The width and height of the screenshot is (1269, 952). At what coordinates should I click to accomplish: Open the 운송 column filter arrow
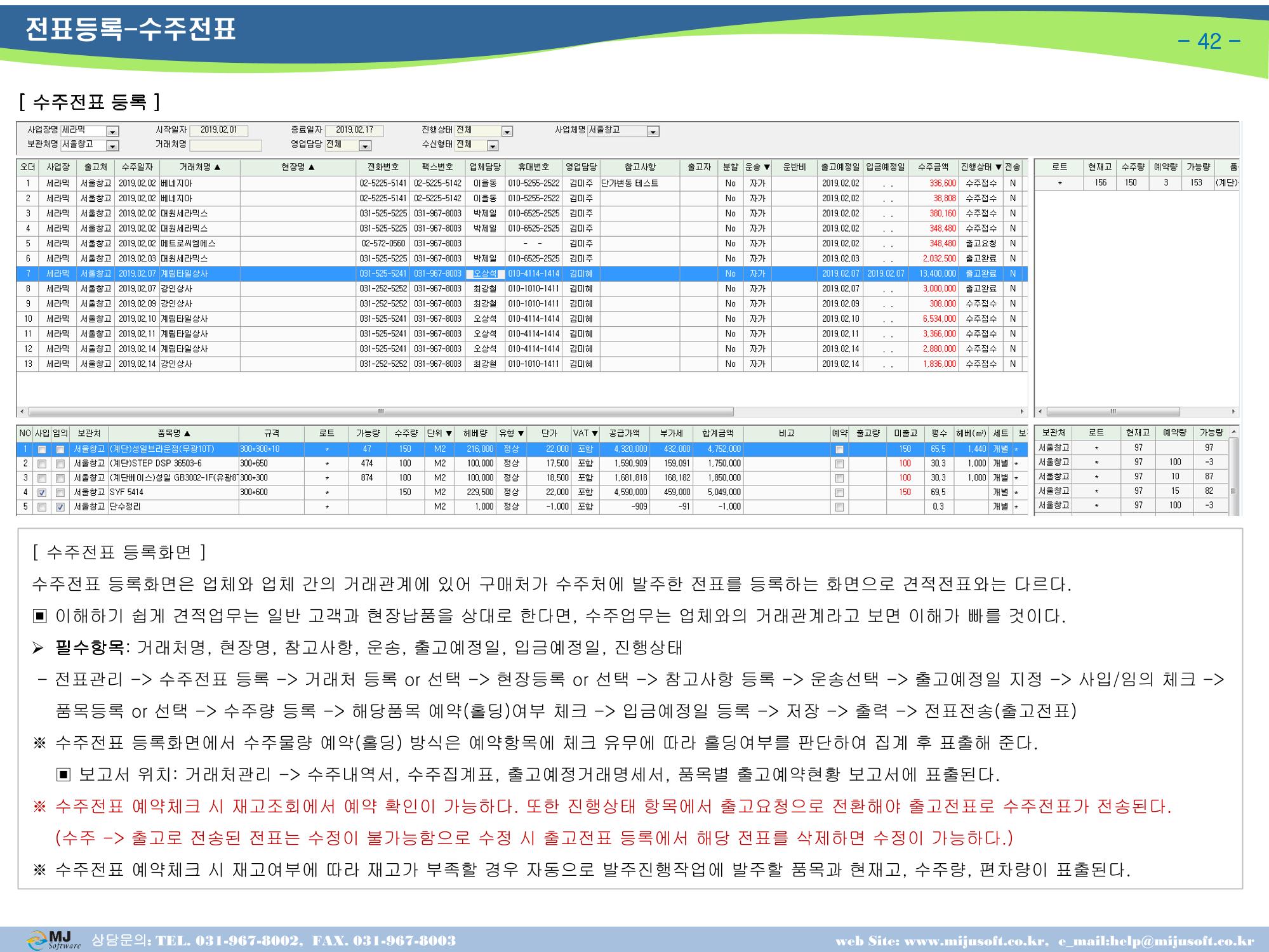coord(767,168)
